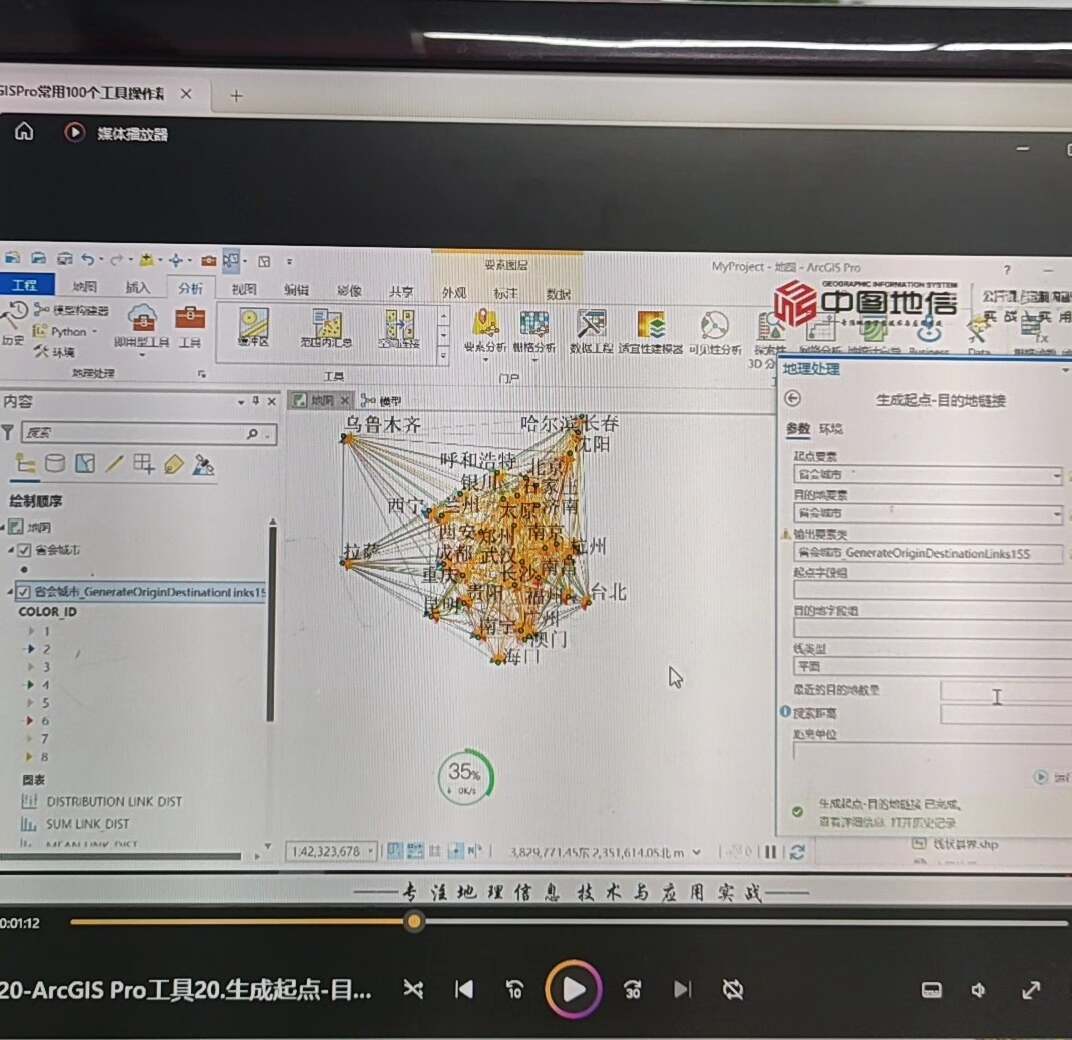Select the 分析 ribbon tab

191,289
